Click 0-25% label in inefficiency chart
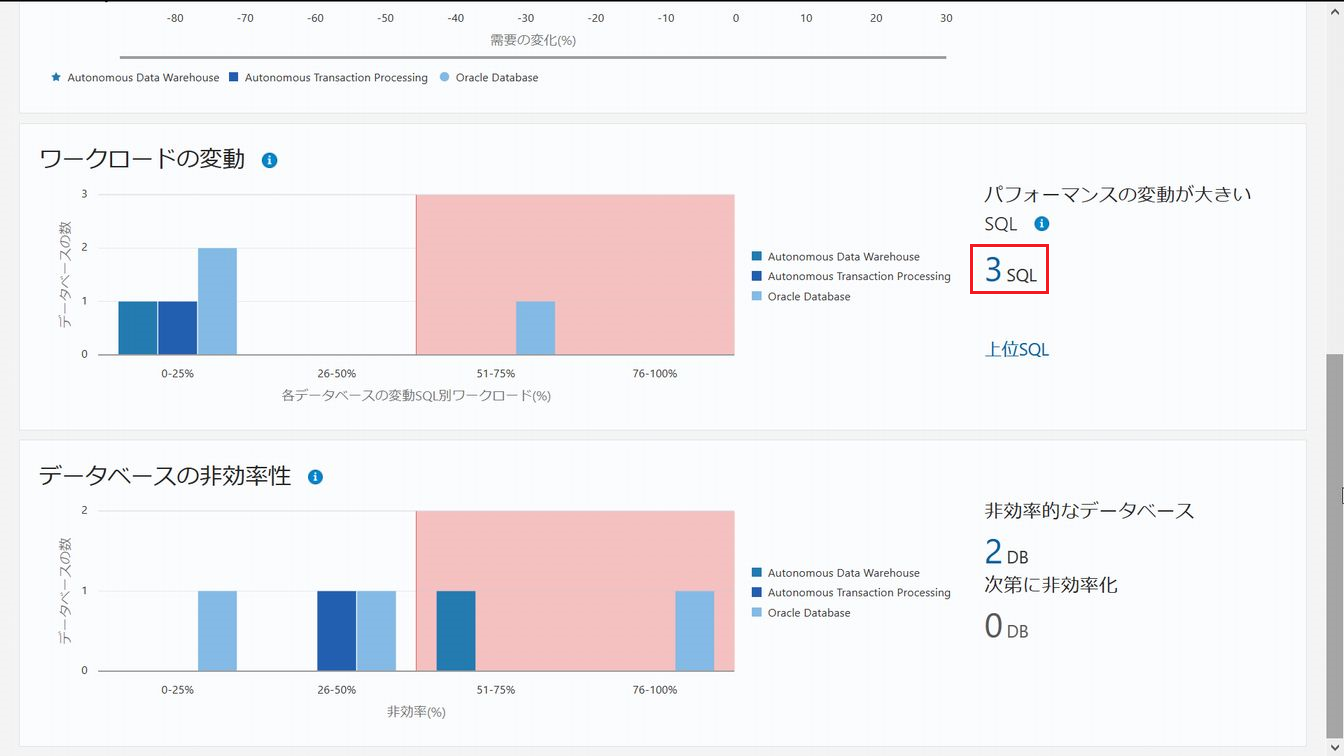Viewport: 1344px width, 756px height. 177,690
